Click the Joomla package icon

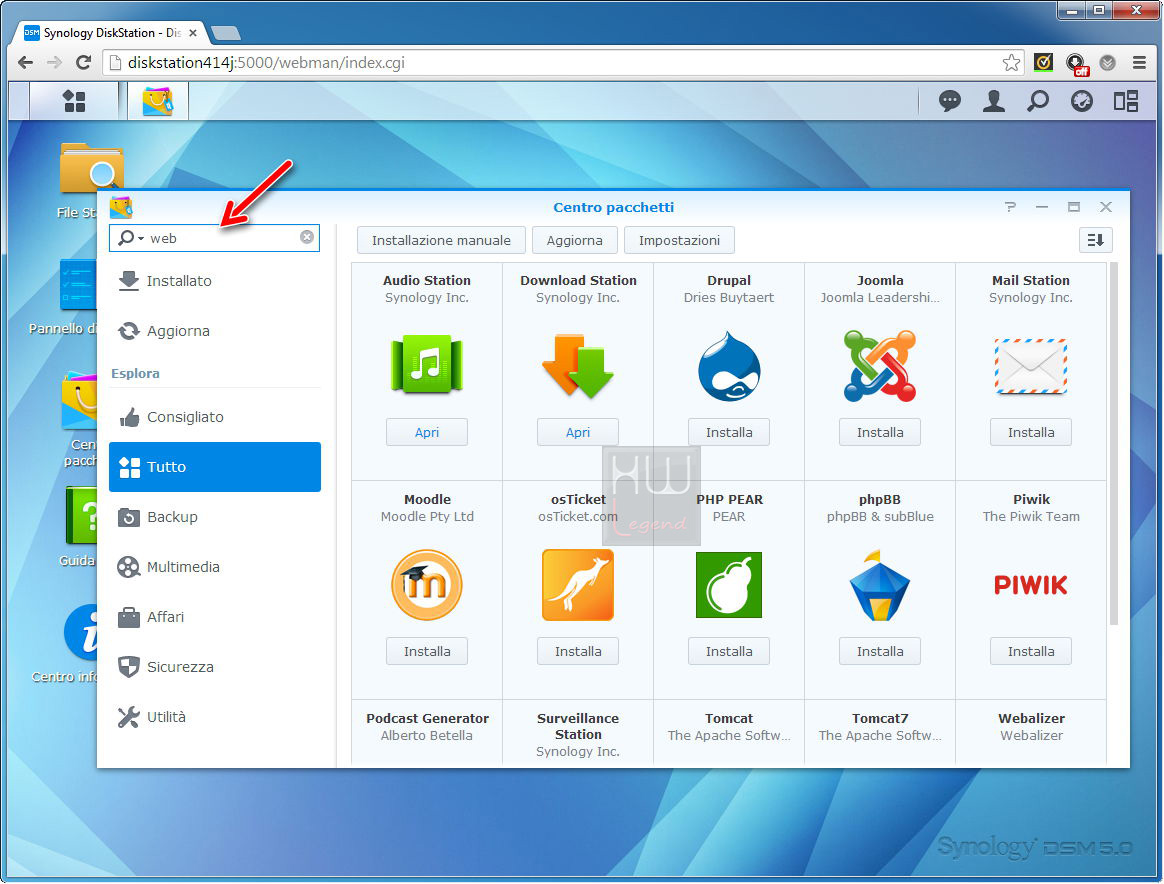(880, 366)
